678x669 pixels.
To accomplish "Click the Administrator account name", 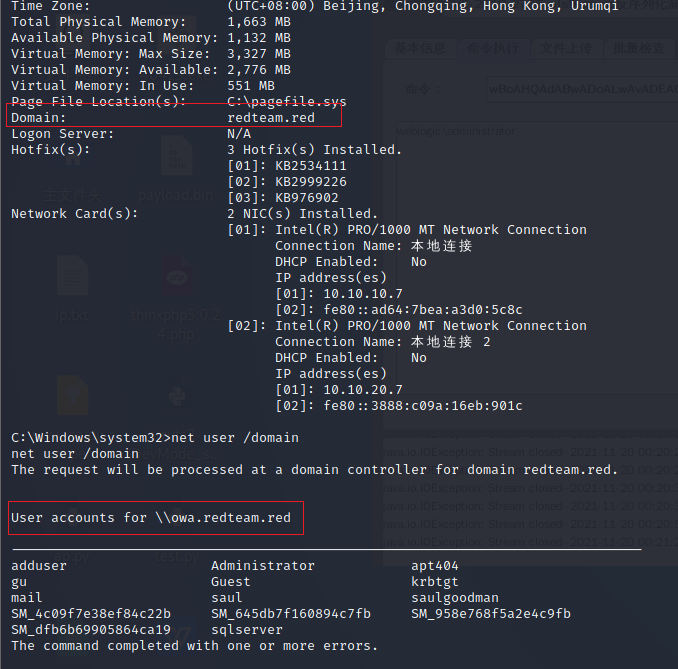I will [x=262, y=566].
